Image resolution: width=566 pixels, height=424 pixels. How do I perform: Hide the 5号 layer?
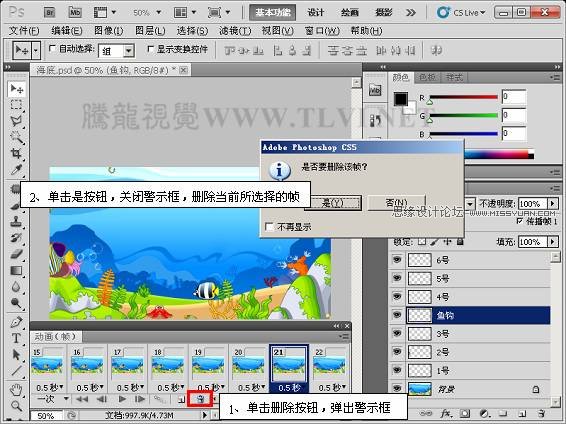397,278
